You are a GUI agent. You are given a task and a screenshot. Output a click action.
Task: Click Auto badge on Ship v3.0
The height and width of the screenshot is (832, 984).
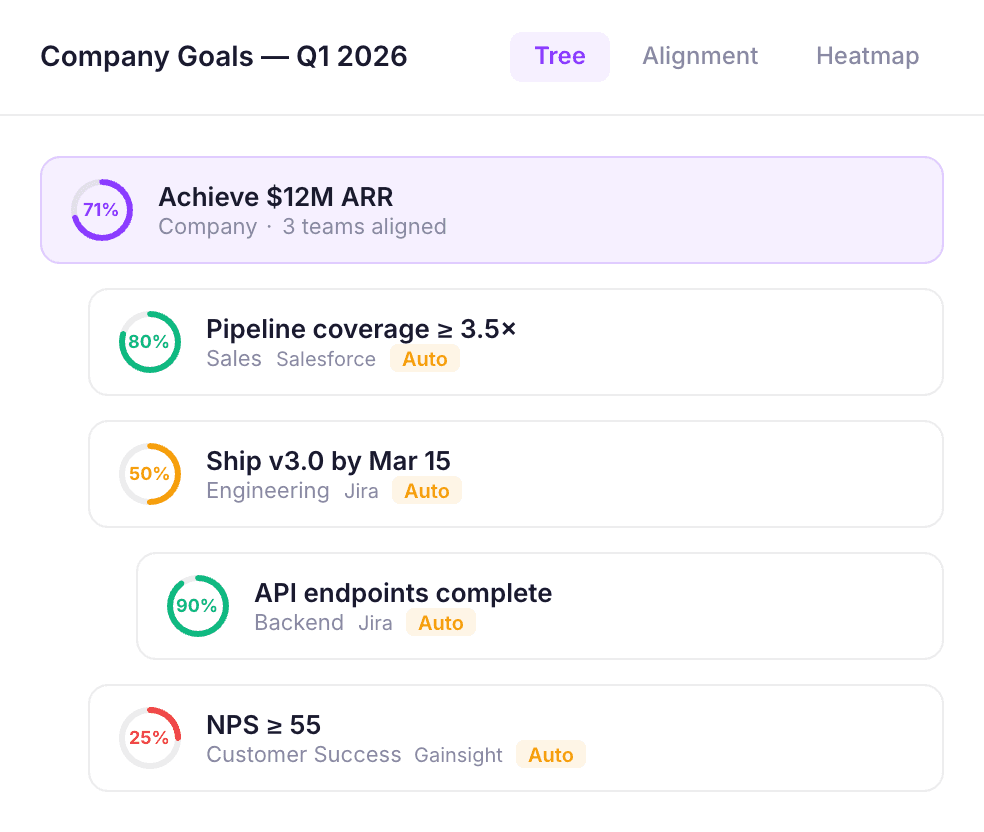point(427,491)
